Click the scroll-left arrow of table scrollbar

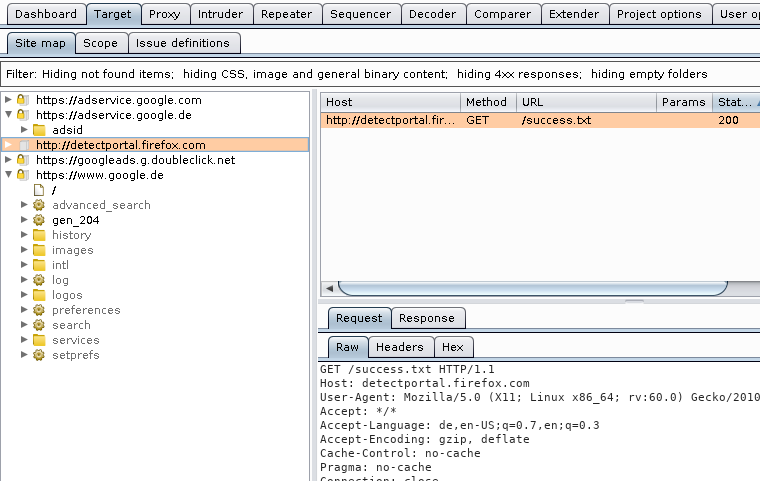[330, 288]
